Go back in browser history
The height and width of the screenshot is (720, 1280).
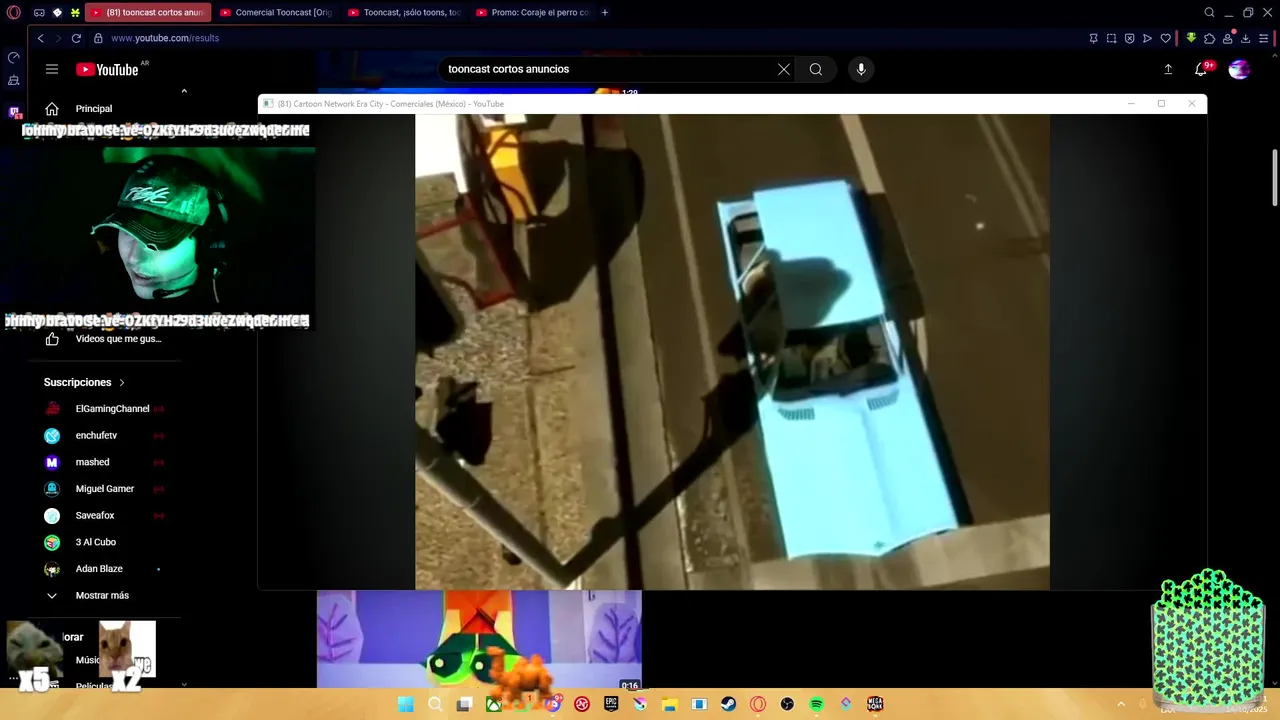tap(40, 38)
